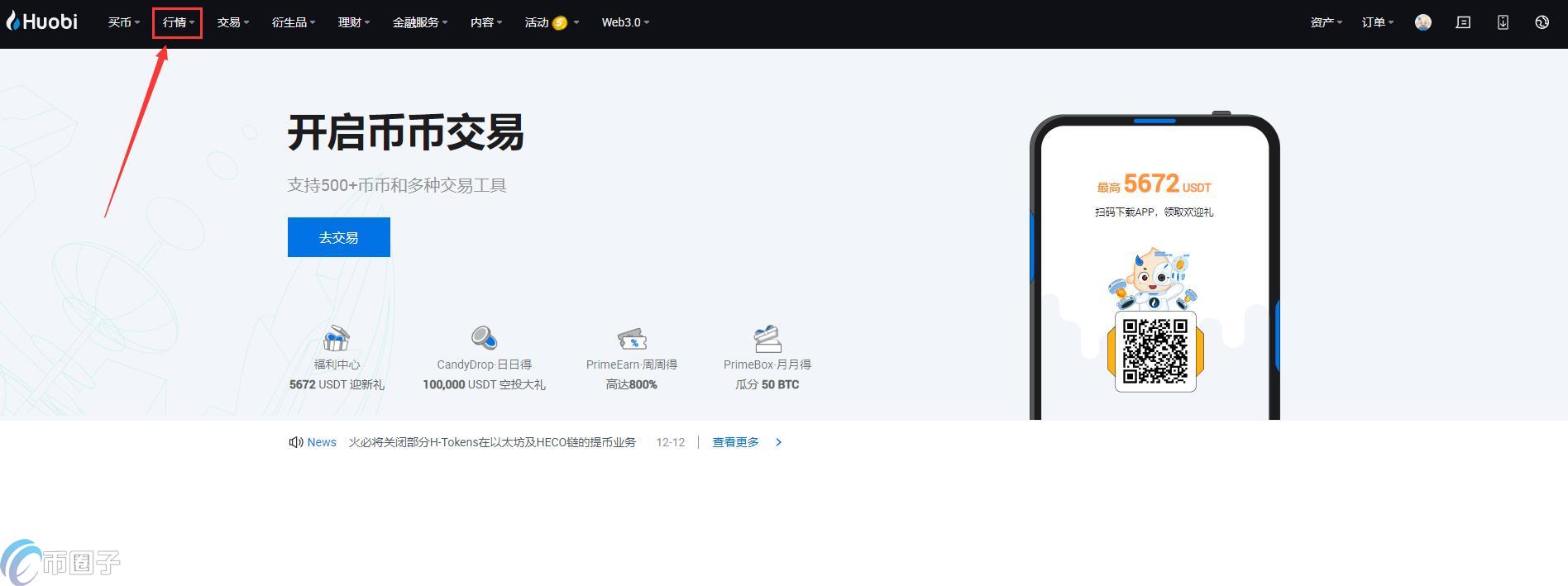Click the 扫码下载APP，领取欢迎礼 text
This screenshot has width=1568, height=586.
(1154, 212)
